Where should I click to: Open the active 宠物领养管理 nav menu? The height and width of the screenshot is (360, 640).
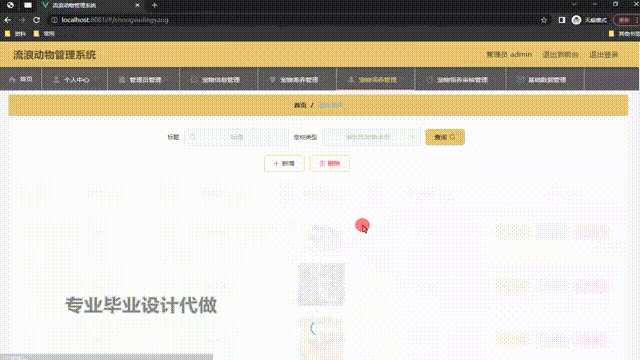(376, 79)
